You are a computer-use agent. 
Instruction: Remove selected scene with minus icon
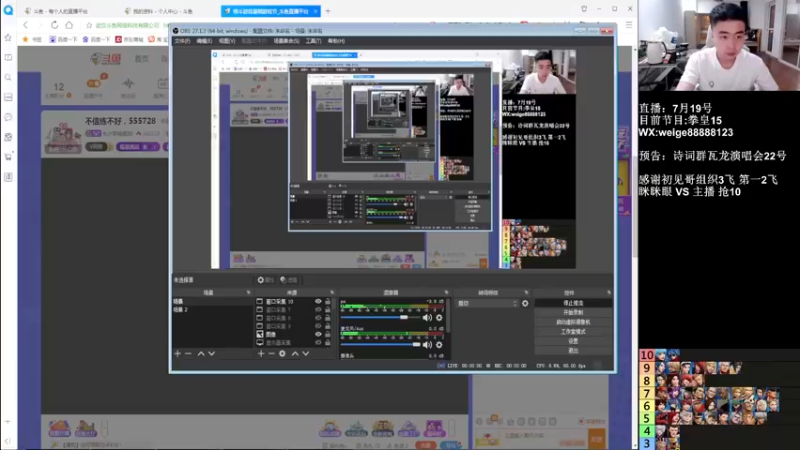click(x=188, y=354)
